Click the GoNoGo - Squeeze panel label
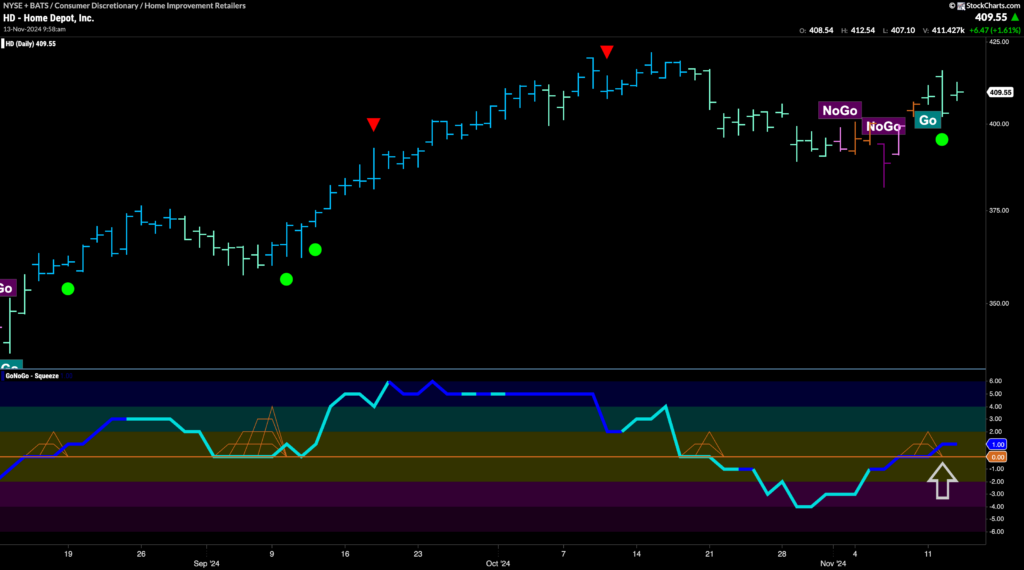This screenshot has height=570, width=1024. coord(30,375)
